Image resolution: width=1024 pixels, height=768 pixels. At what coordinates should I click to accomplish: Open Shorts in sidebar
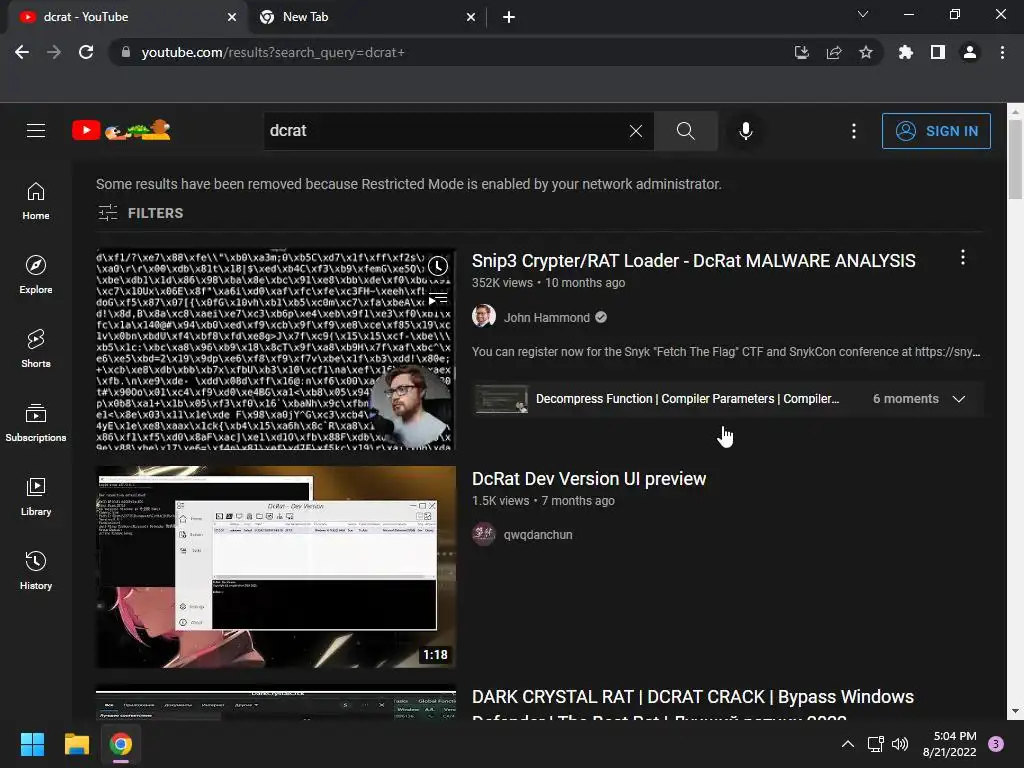(36, 349)
